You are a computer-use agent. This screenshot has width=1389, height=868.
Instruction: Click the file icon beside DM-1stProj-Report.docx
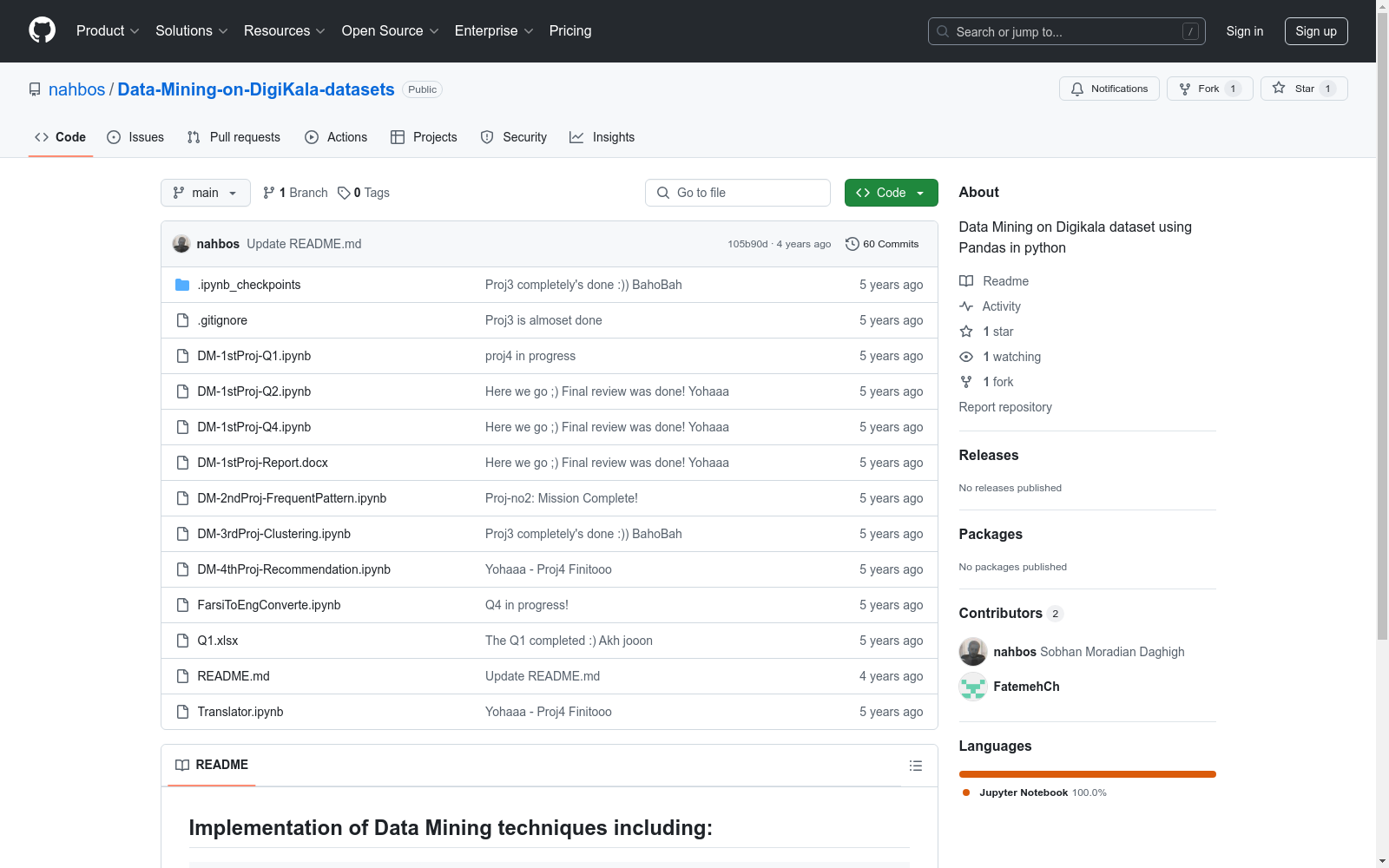pos(182,463)
